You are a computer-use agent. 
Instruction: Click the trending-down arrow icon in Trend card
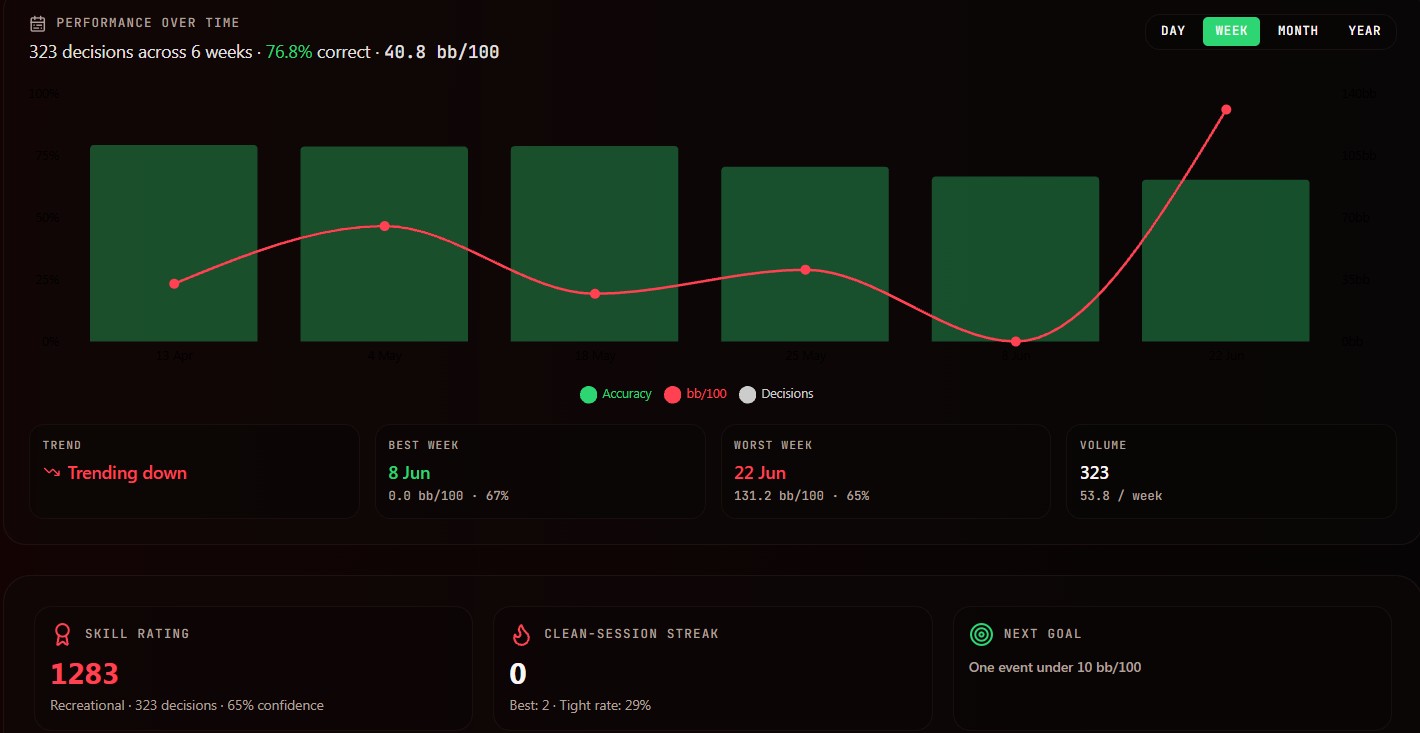tap(52, 473)
